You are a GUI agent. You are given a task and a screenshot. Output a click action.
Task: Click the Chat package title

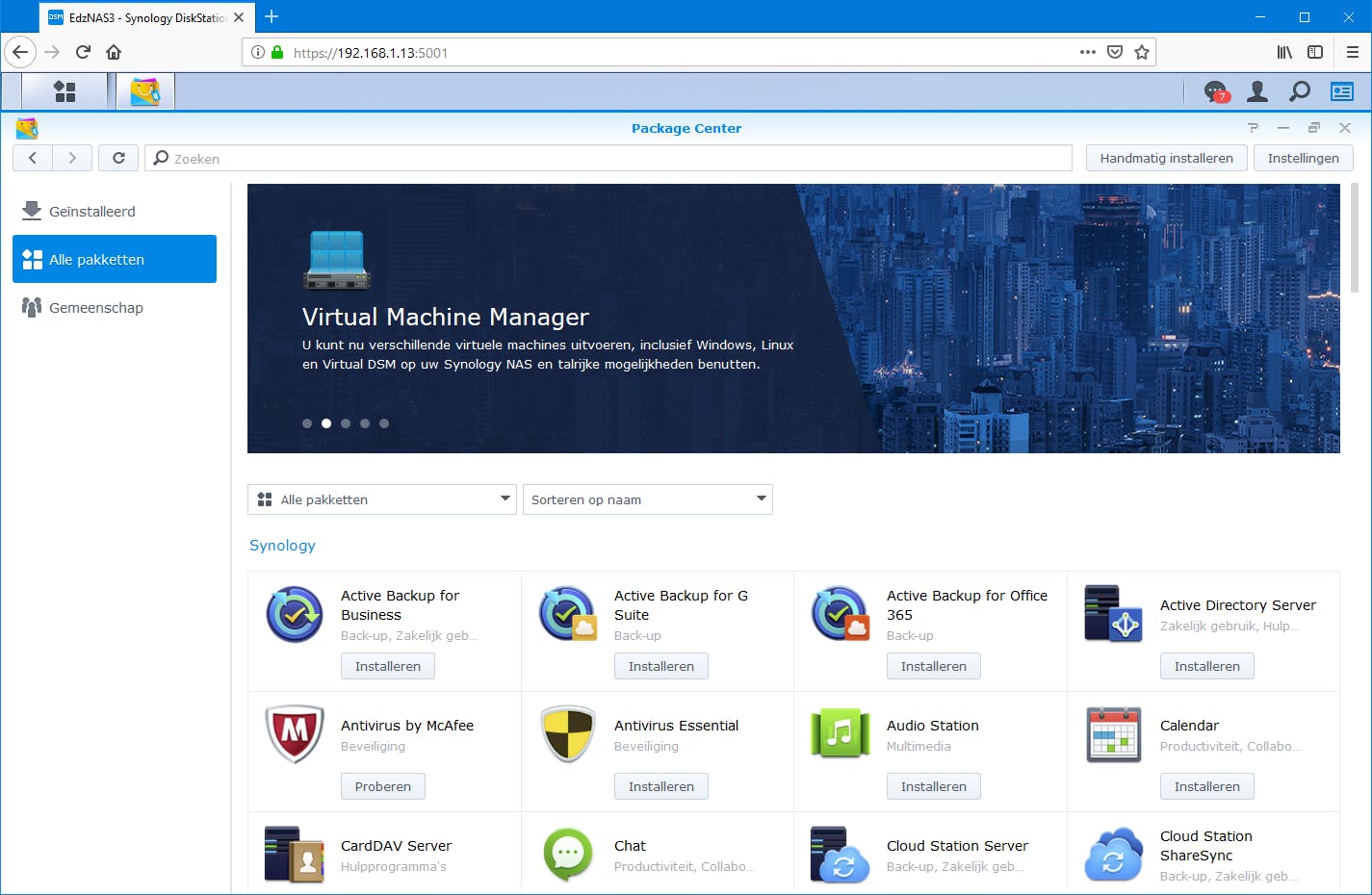630,846
